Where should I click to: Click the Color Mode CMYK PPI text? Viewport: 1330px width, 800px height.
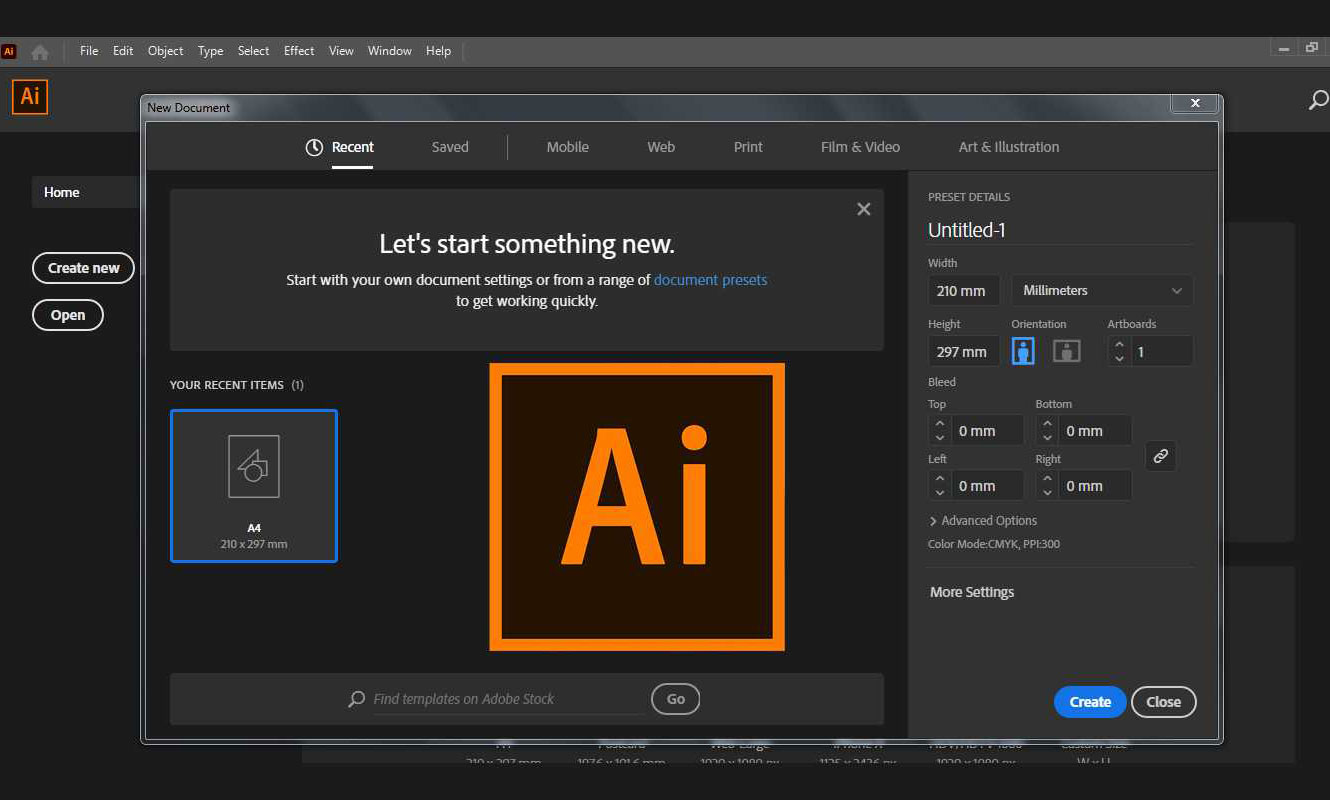[994, 545]
